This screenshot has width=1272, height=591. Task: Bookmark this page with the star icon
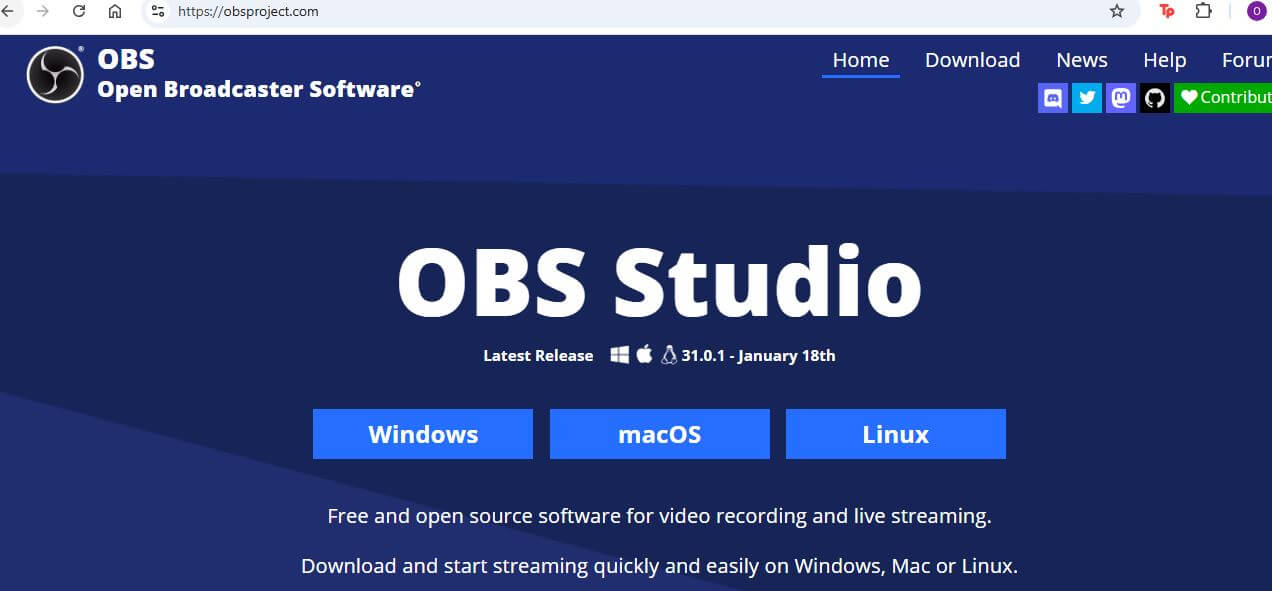point(1117,11)
